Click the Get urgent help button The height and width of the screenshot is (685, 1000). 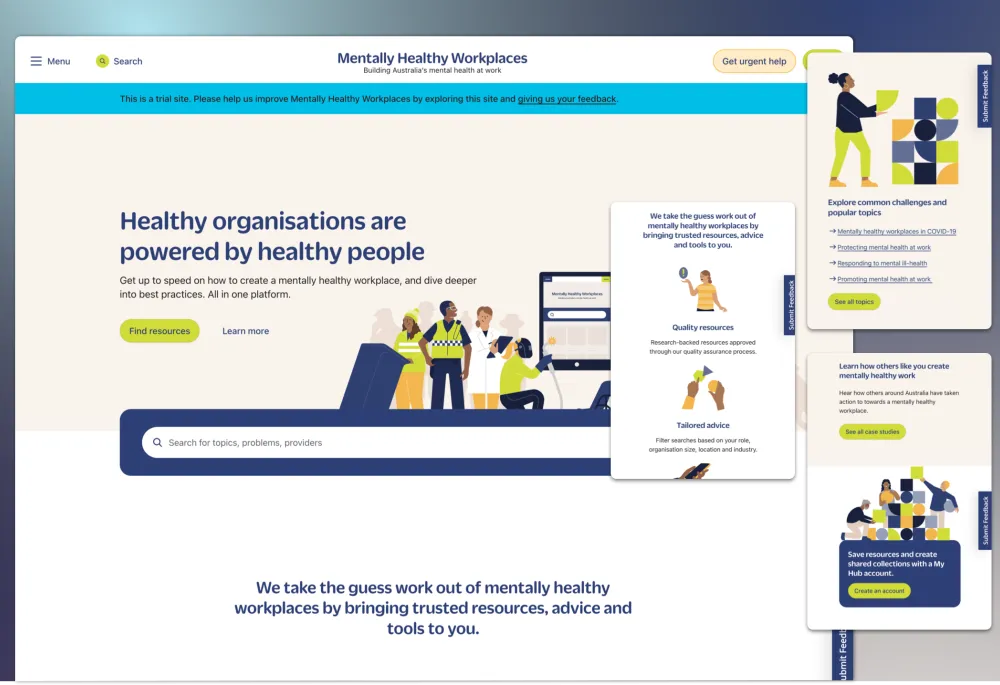753,61
